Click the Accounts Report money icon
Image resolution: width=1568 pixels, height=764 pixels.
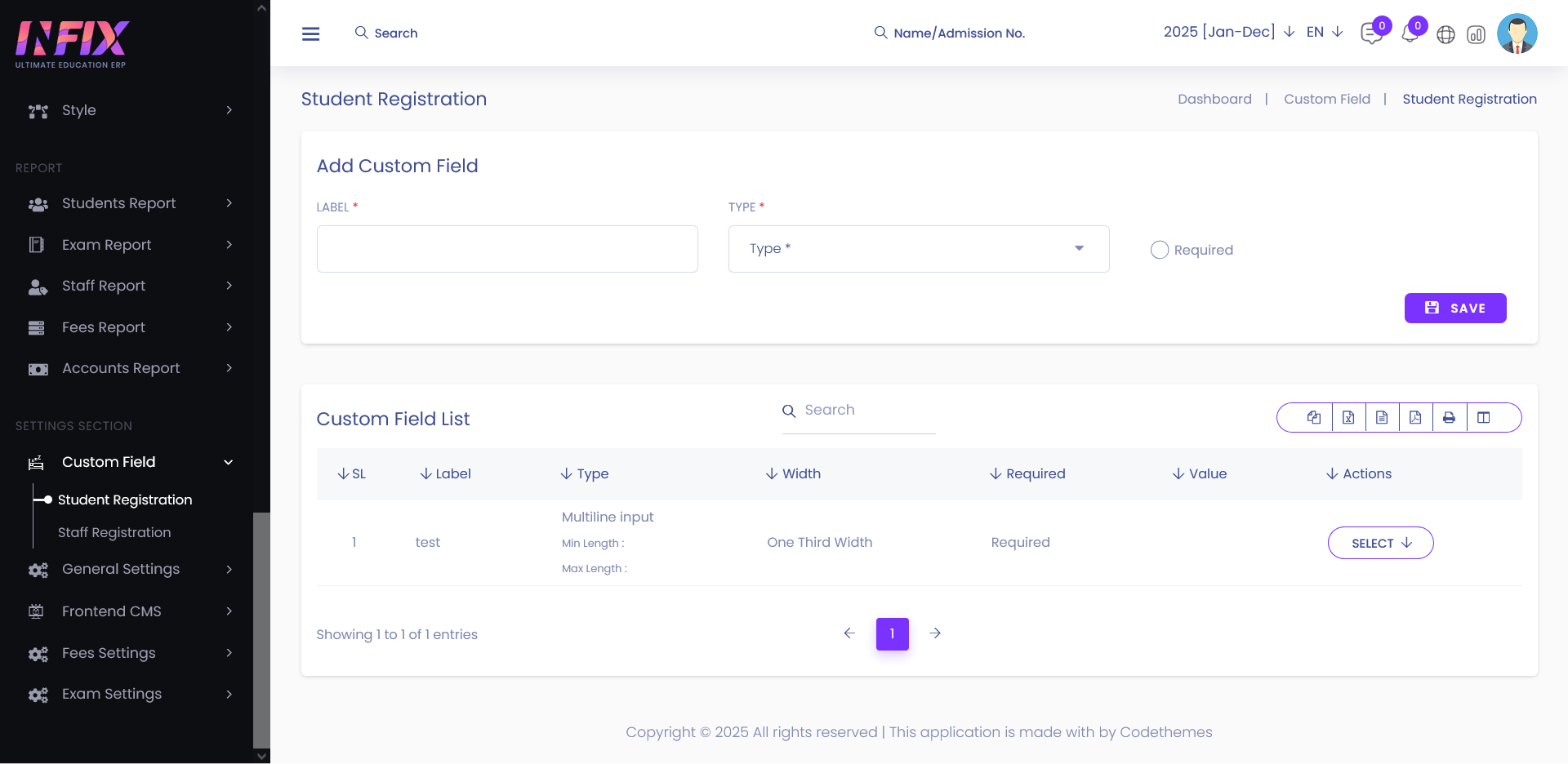(x=38, y=369)
